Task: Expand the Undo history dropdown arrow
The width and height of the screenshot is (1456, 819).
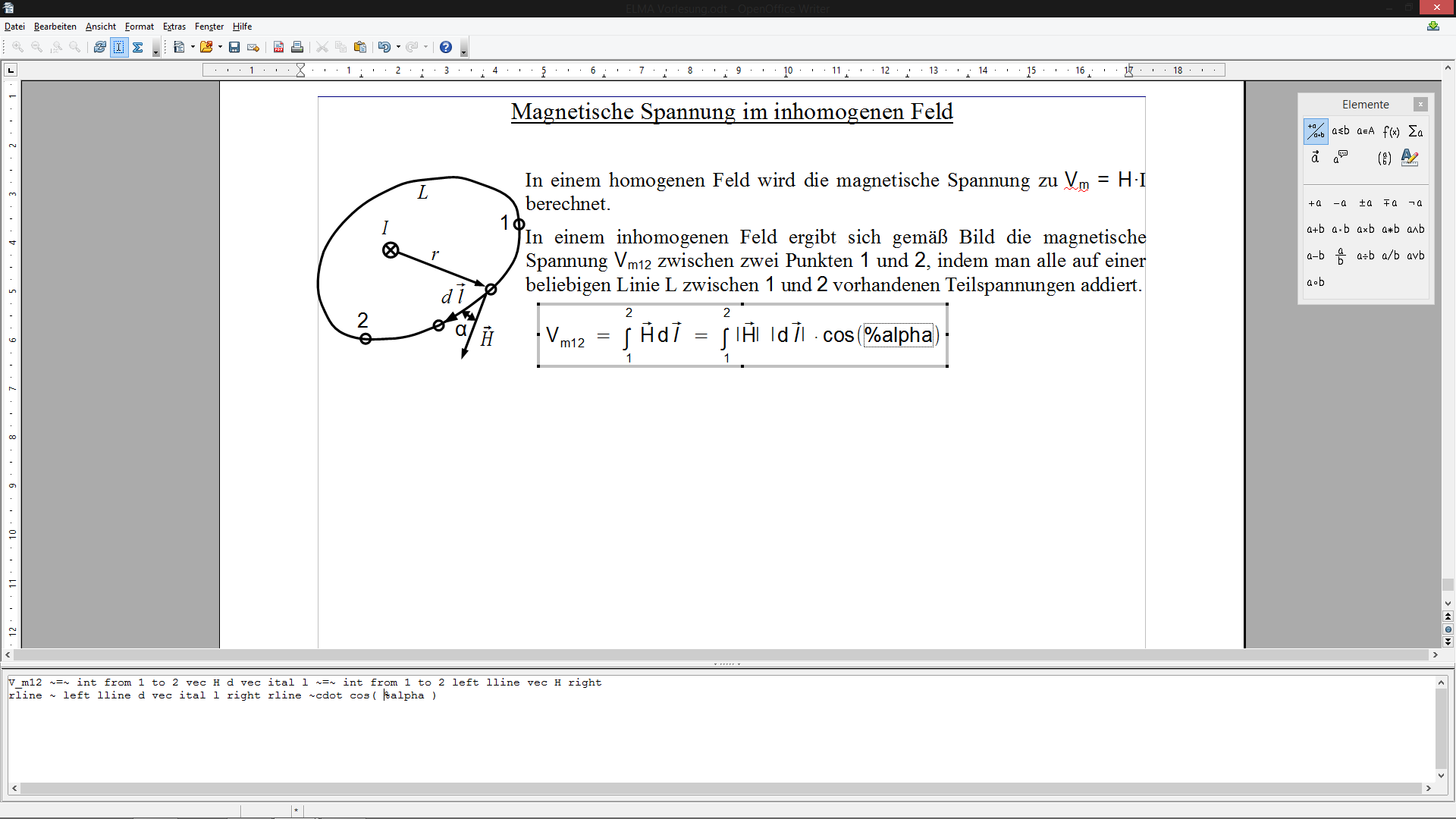Action: 398,47
